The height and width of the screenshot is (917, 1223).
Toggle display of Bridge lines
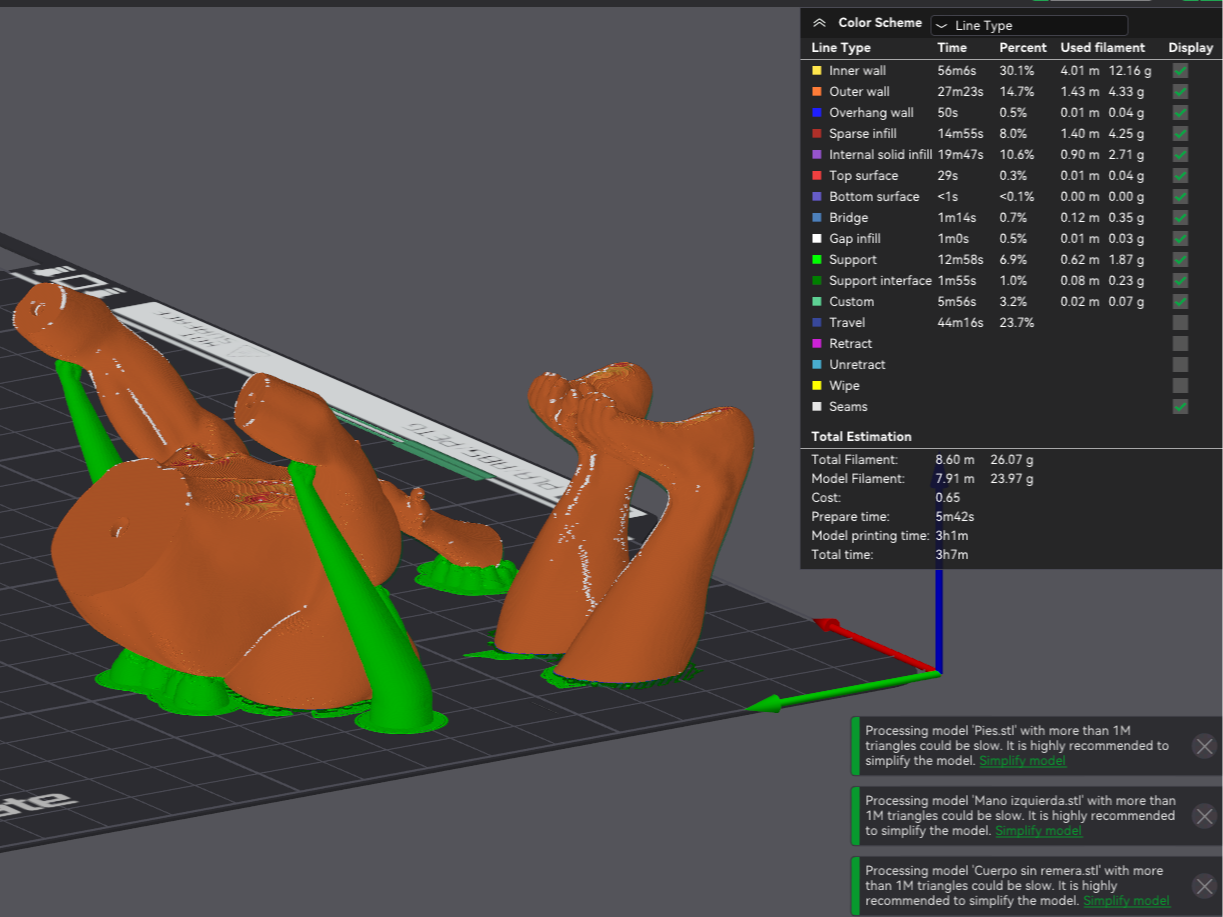click(1181, 217)
